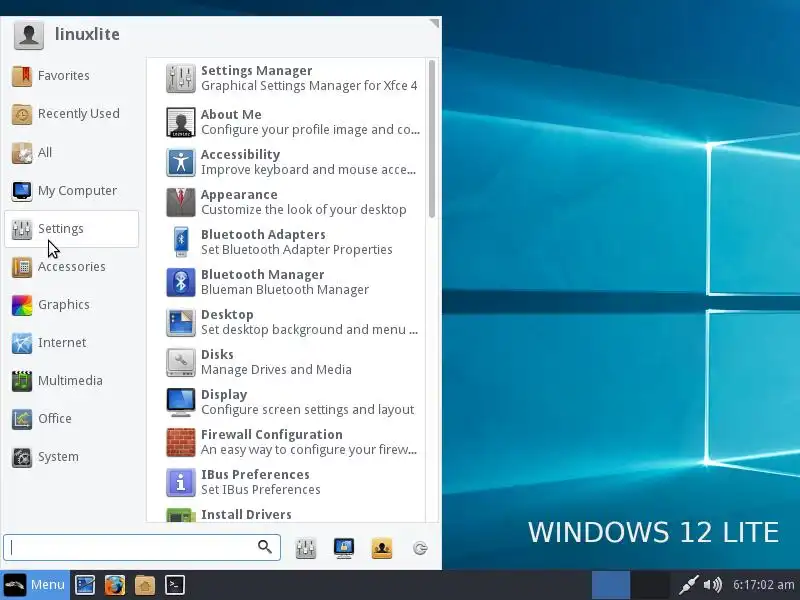
Task: Open the Accessories category
Action: coord(71,267)
